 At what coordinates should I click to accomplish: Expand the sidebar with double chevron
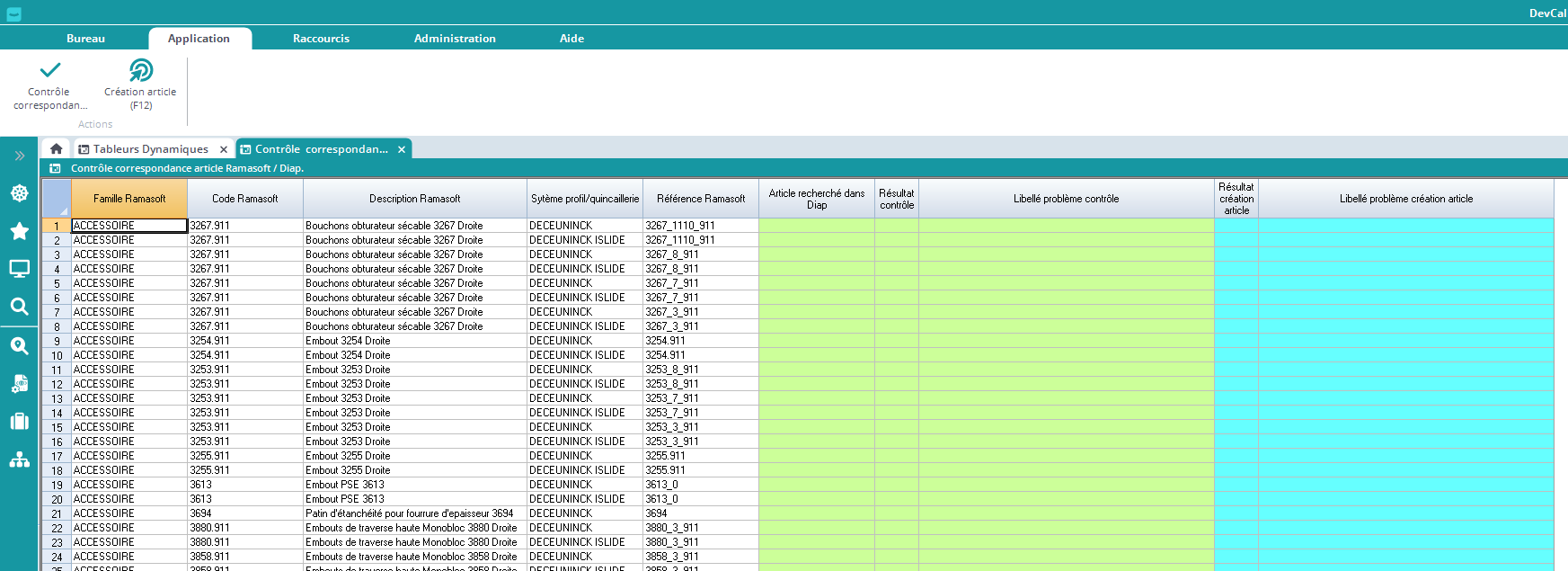pos(19,156)
